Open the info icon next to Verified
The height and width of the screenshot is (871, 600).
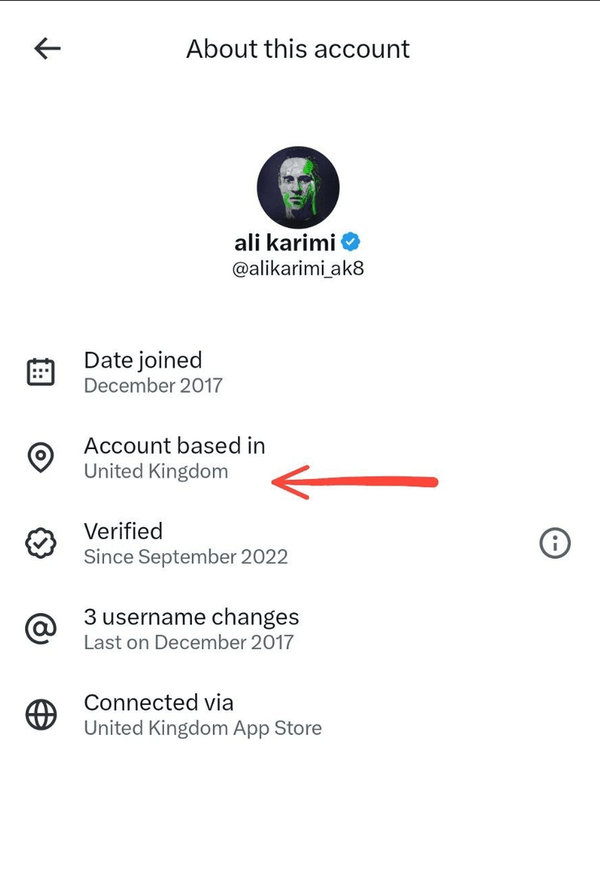555,543
